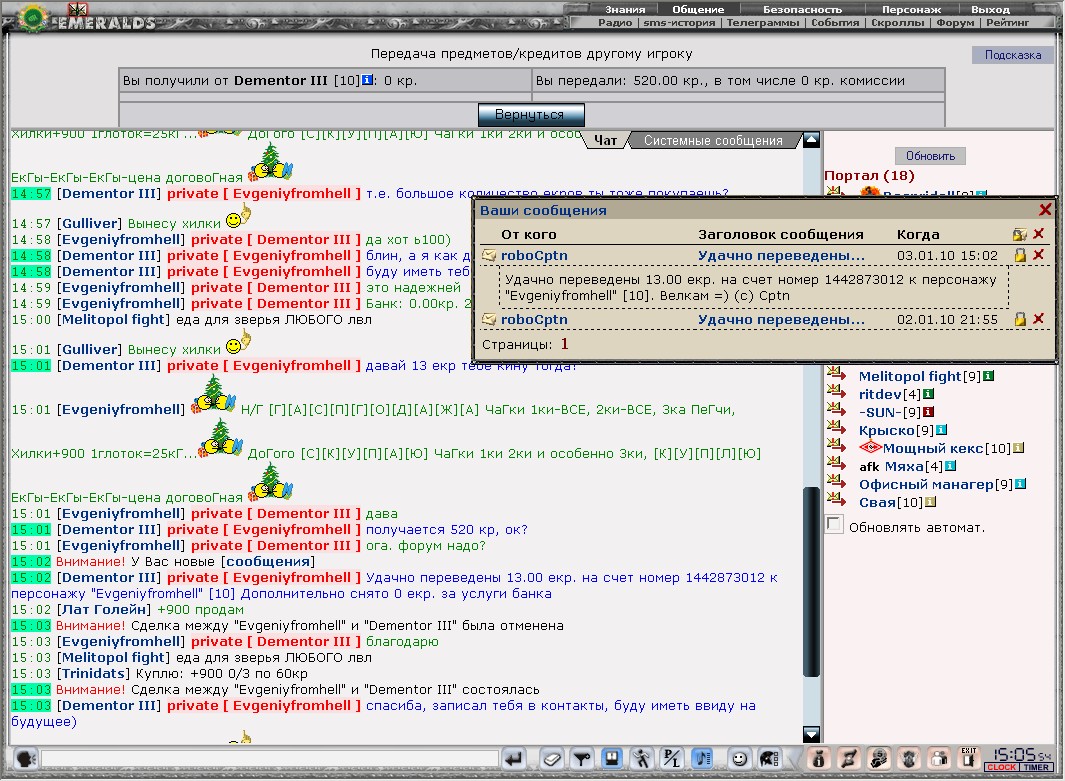This screenshot has height=781, width=1065.
Task: Click the info icon next to Melitopol fight
Action: (x=988, y=376)
